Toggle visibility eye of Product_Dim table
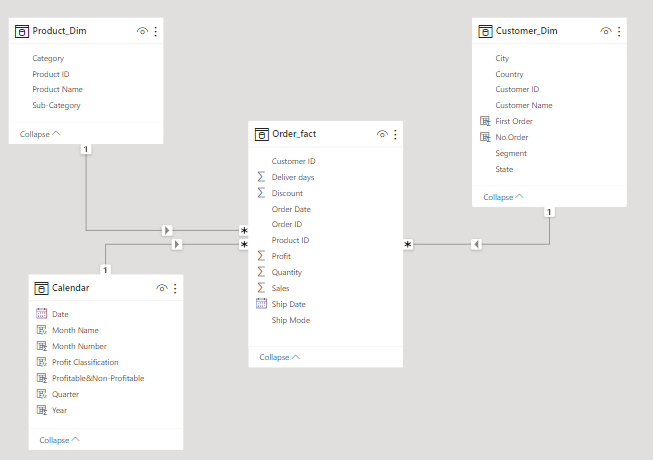The height and width of the screenshot is (460, 653). pyautogui.click(x=142, y=31)
